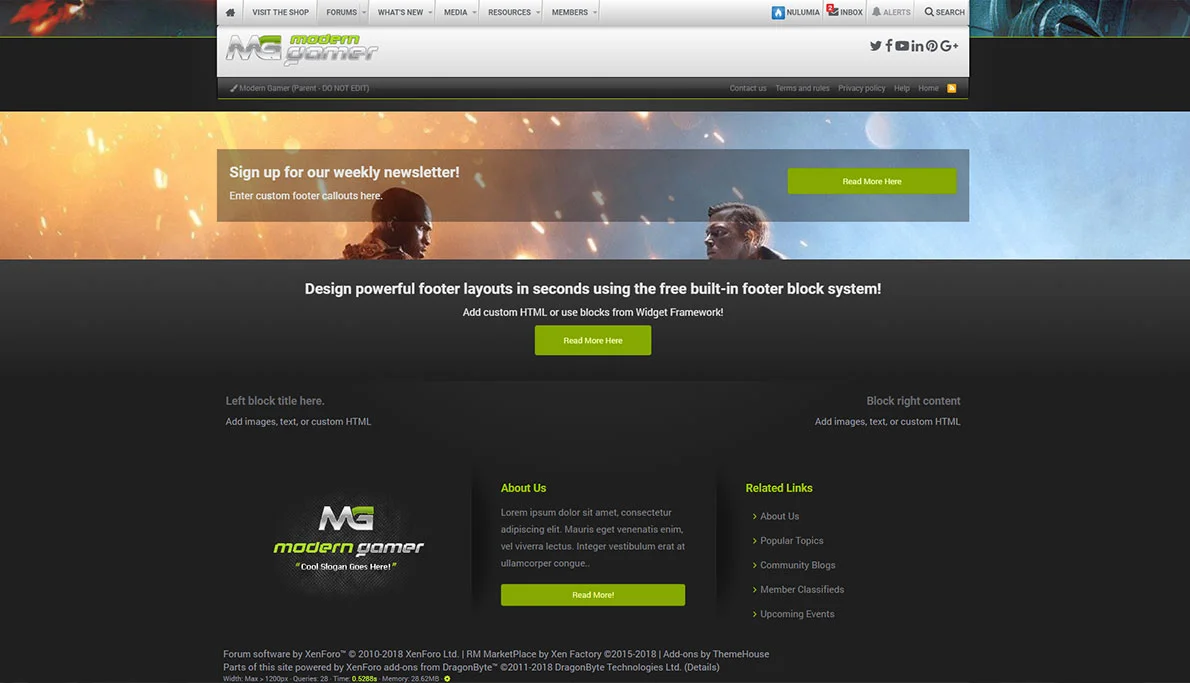Viewport: 1190px width, 683px height.
Task: Expand the Members dropdown arrow
Action: 595,13
